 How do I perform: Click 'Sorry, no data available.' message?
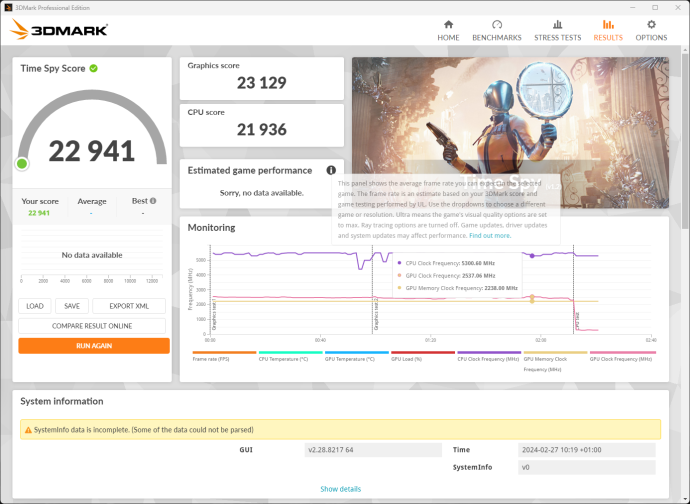pyautogui.click(x=261, y=193)
